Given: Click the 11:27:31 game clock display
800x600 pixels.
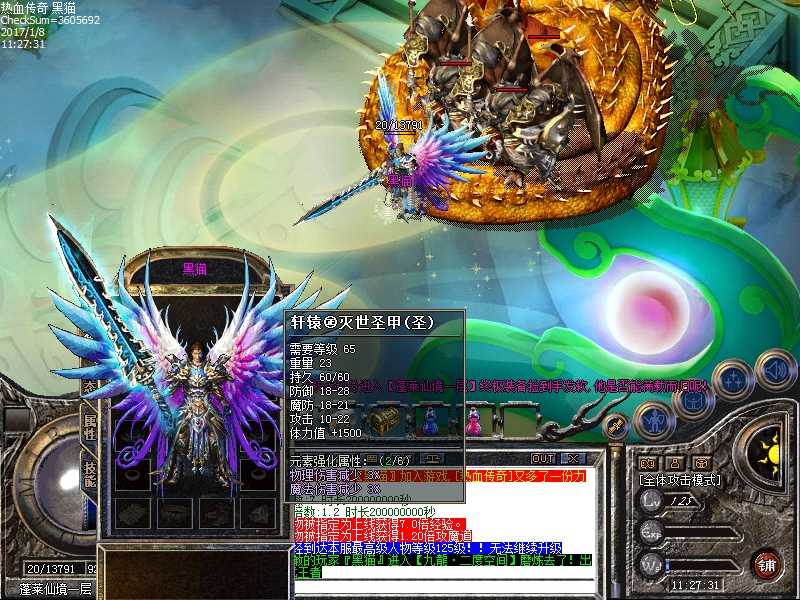Looking at the screenshot, I should (695, 585).
